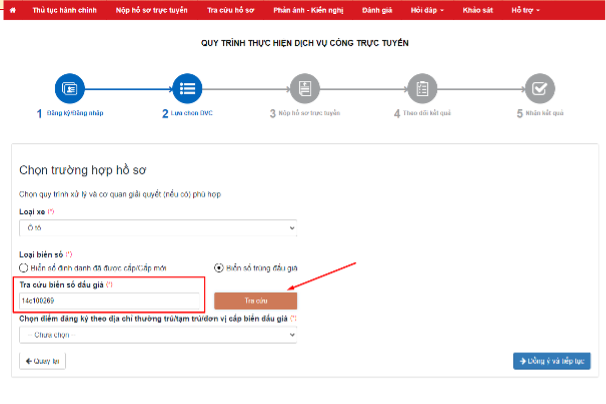The height and width of the screenshot is (404, 606).
Task: Click the auction plate number input field
Action: (110, 300)
